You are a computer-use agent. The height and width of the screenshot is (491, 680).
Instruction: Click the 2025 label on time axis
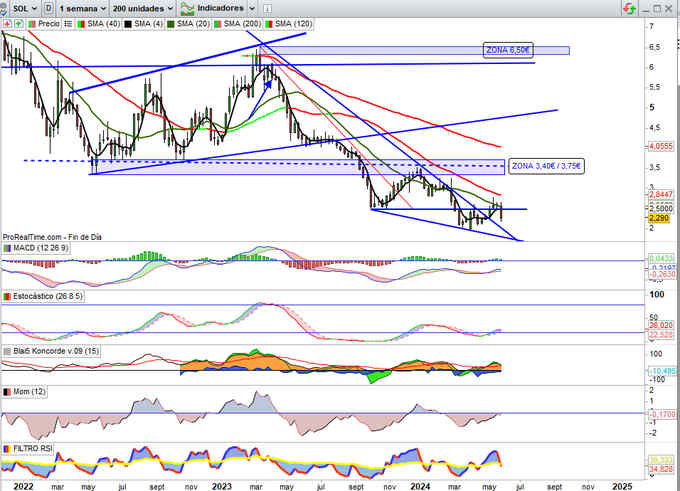(x=622, y=486)
